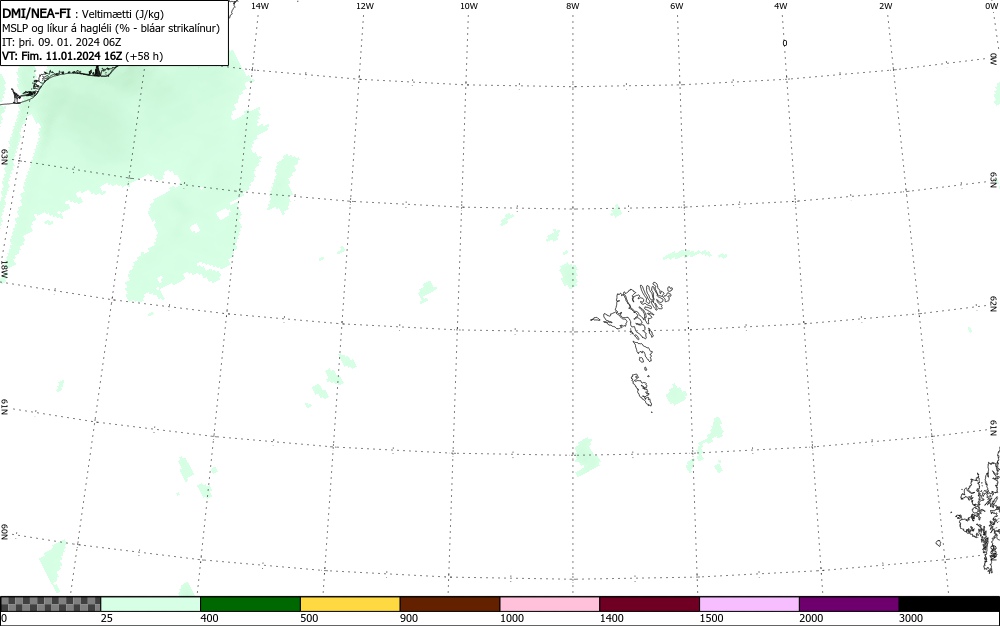Image resolution: width=1000 pixels, height=626 pixels.
Task: Click the purple 2000–3000 legend swatch
Action: (849, 604)
